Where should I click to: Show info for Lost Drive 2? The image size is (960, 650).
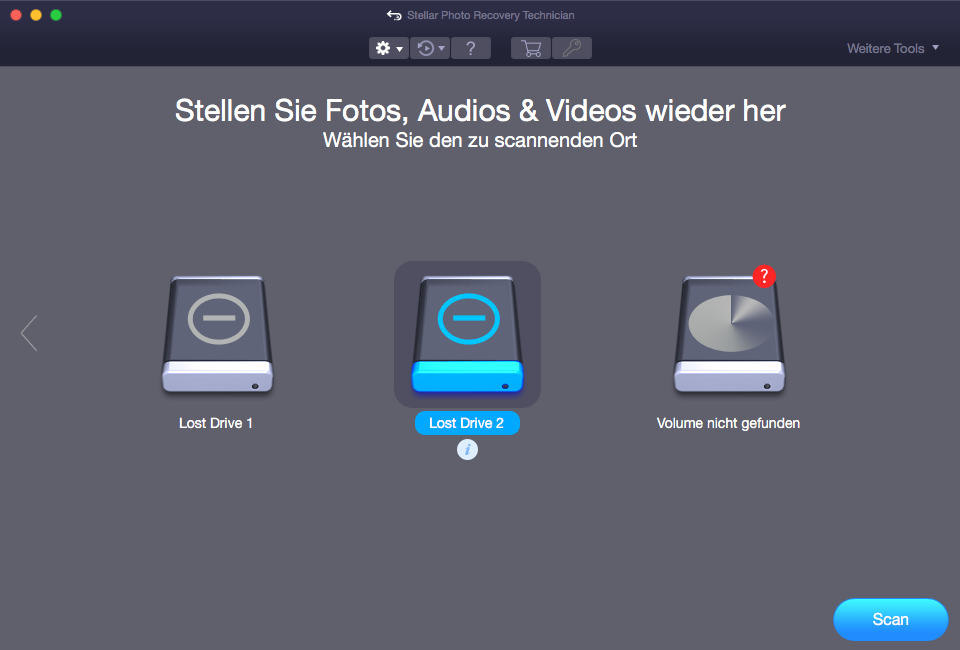(467, 450)
